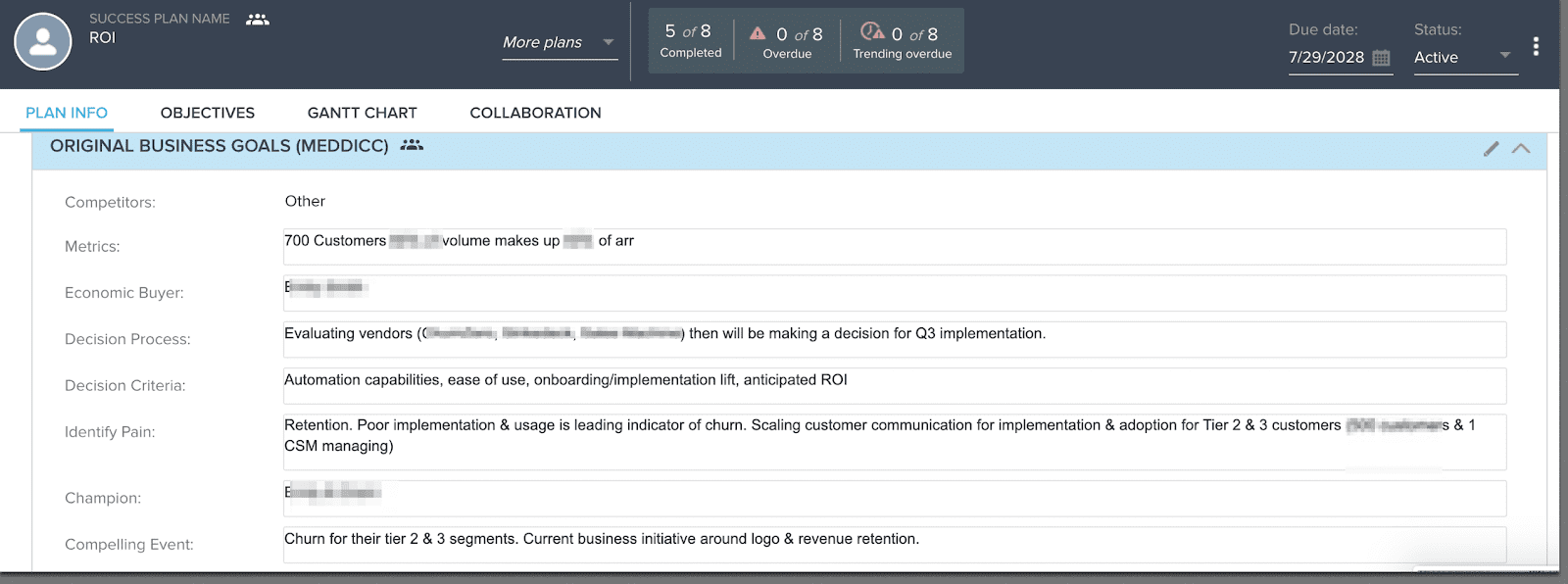This screenshot has height=584, width=1568.
Task: Switch to the Gantt Chart tab
Action: 362,113
